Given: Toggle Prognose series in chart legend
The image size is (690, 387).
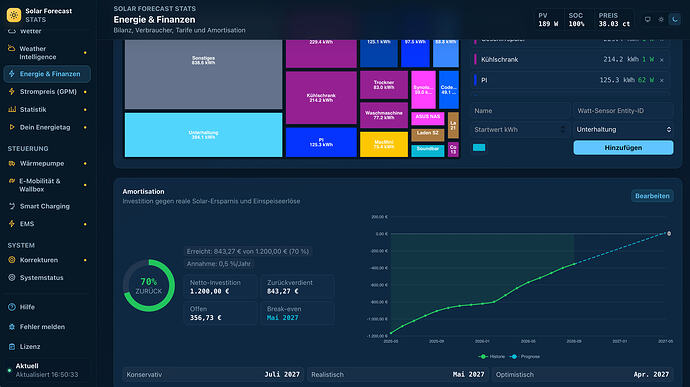Looking at the screenshot, I should tap(525, 357).
